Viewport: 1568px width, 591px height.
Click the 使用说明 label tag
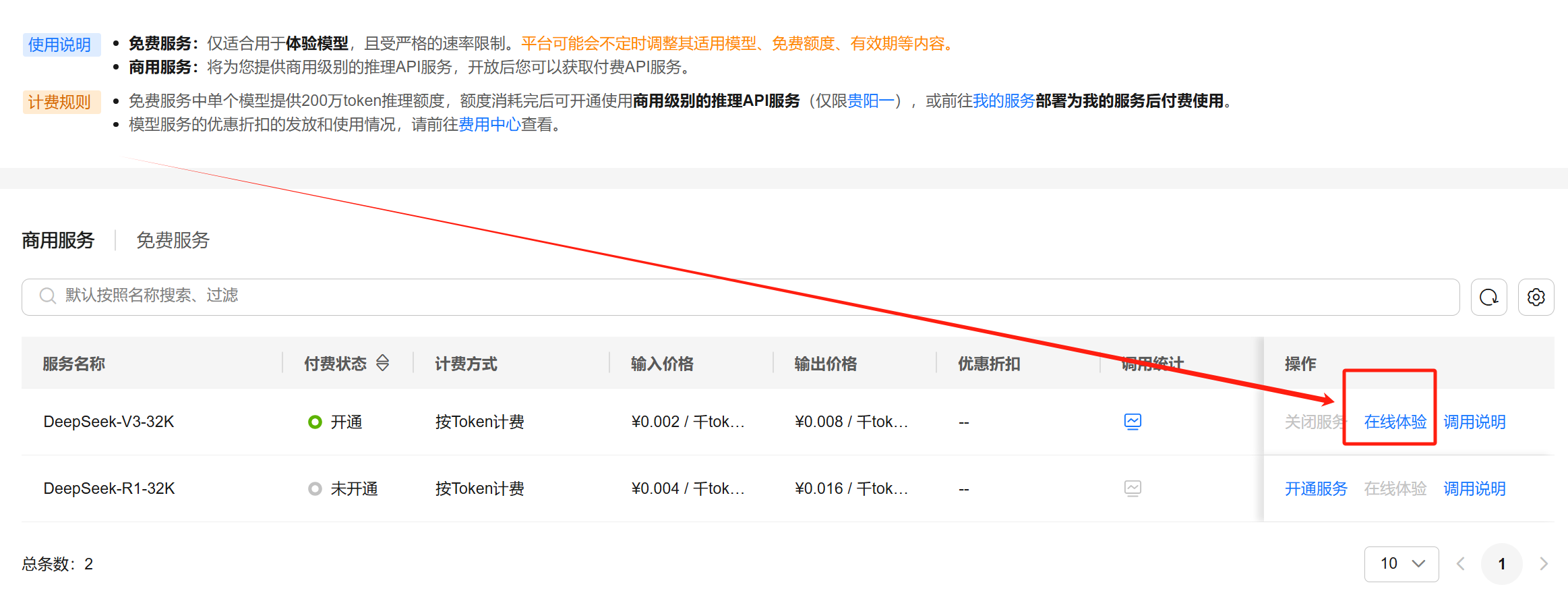click(x=61, y=45)
